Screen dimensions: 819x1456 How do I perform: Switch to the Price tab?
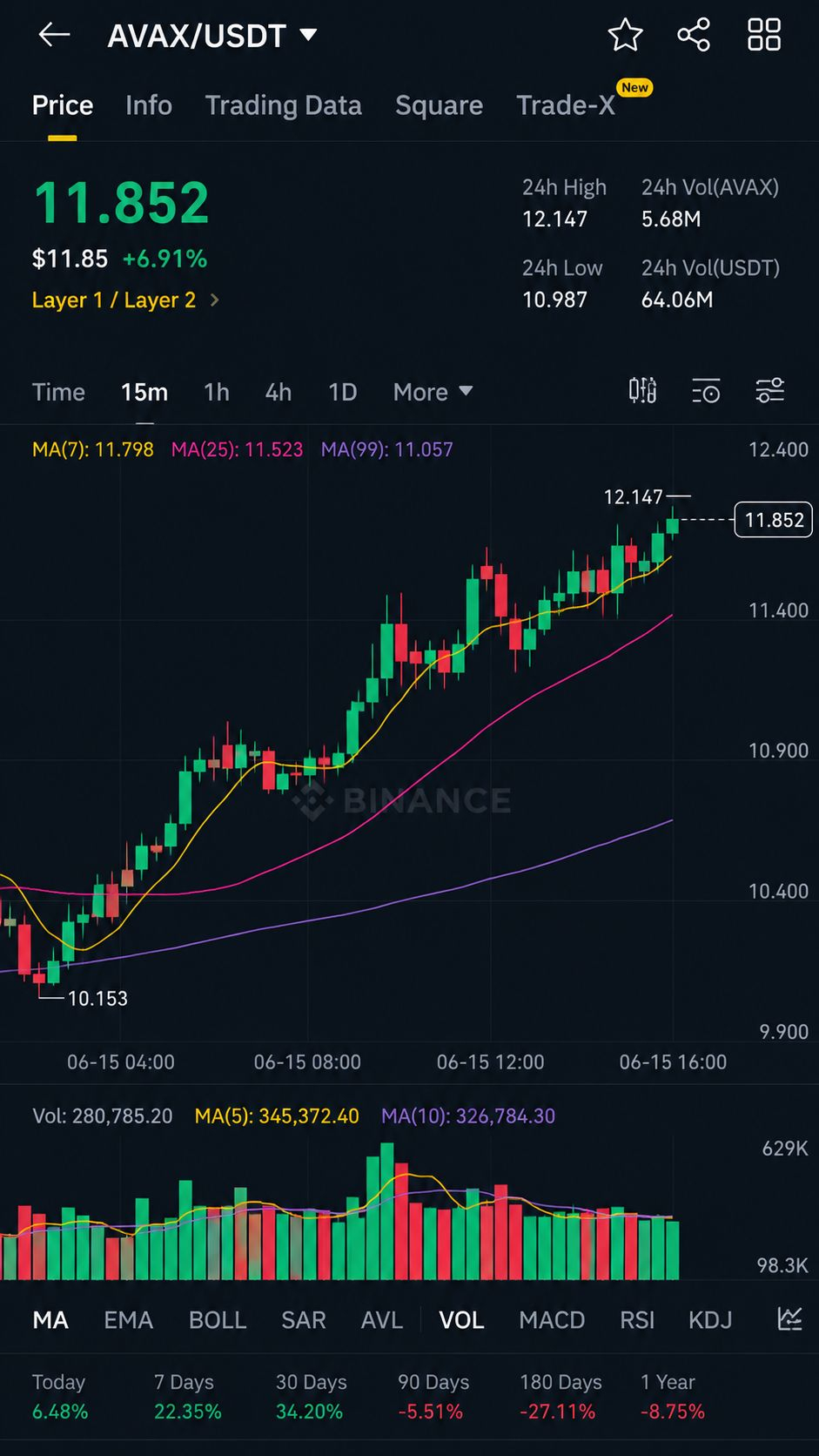pos(63,105)
